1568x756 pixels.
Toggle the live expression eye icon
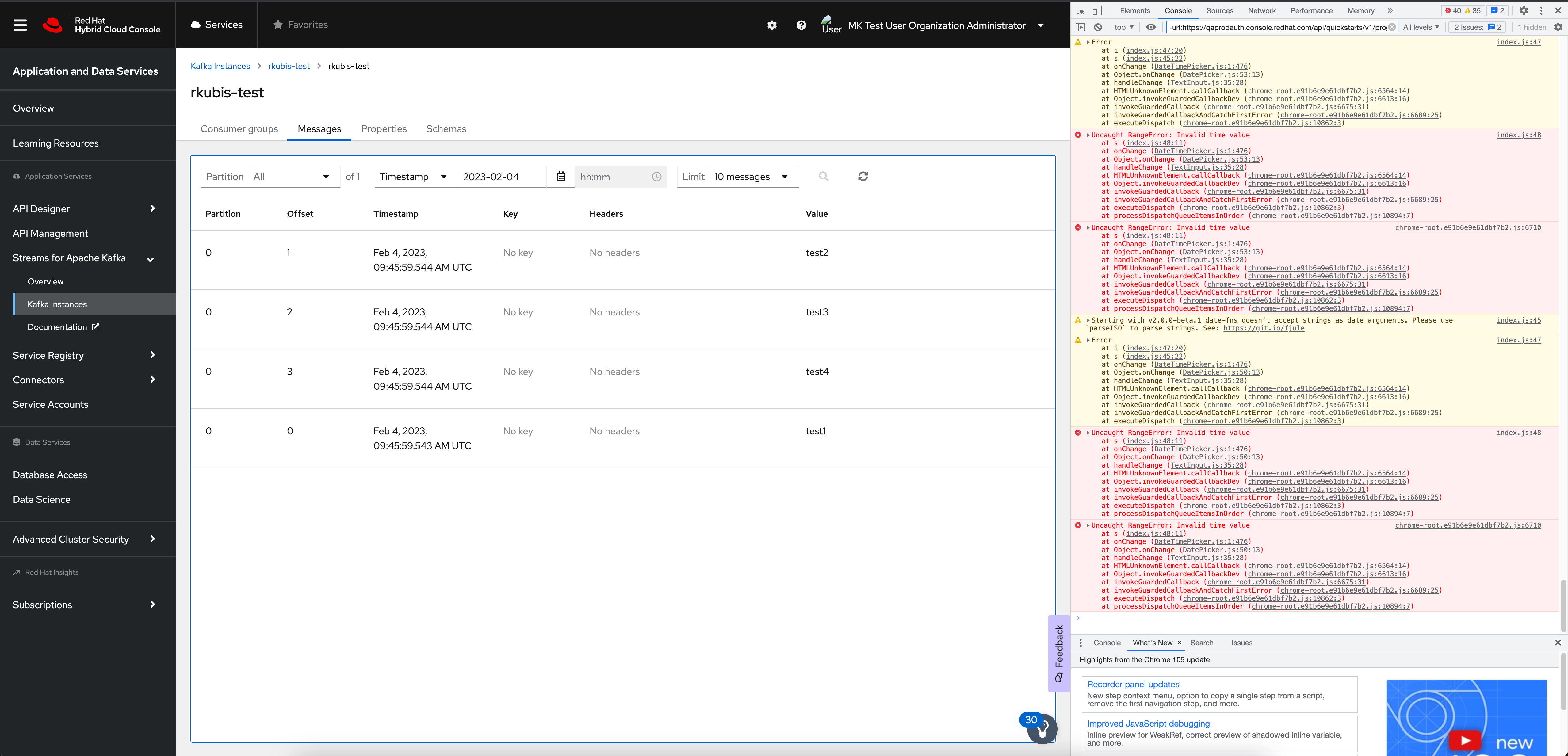click(x=1150, y=27)
